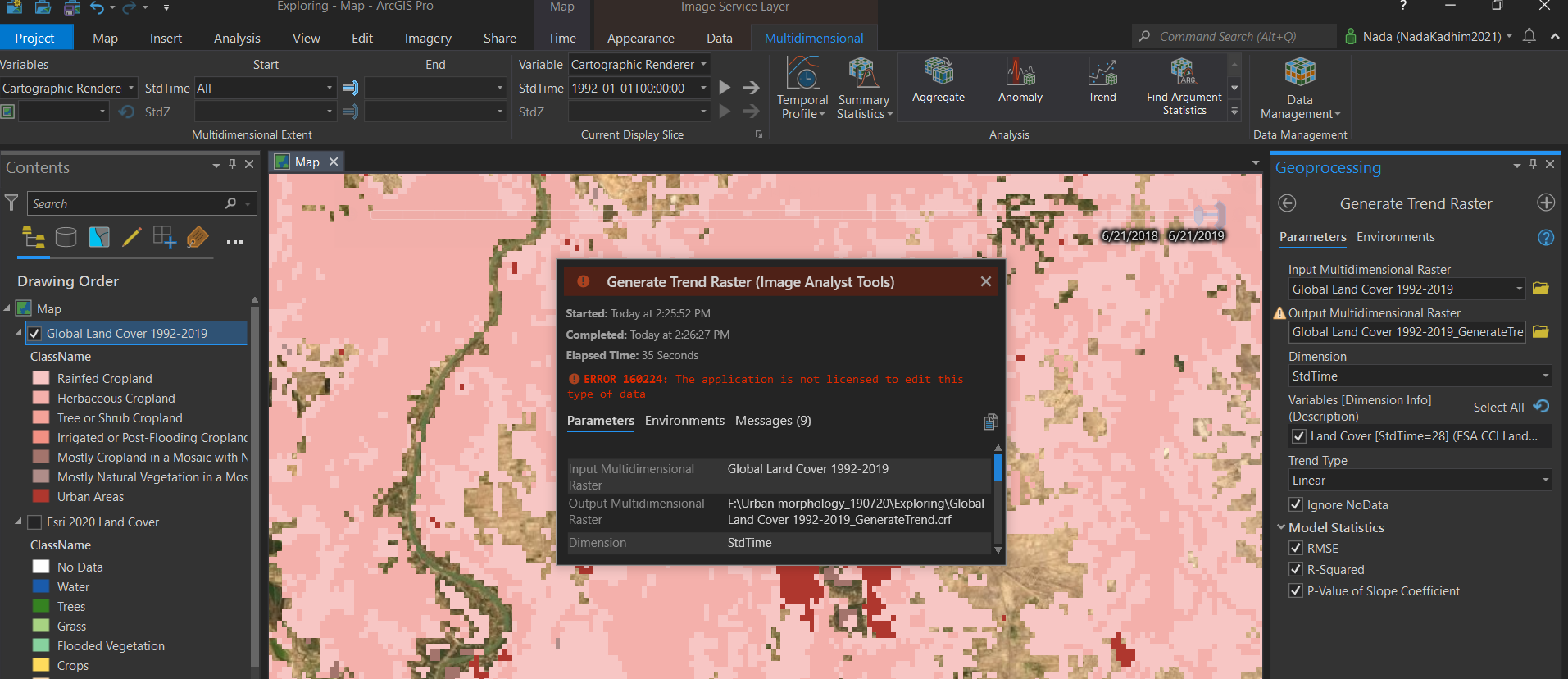Uncheck the Land Cover variable checkbox
The image size is (1568, 679).
[1298, 436]
